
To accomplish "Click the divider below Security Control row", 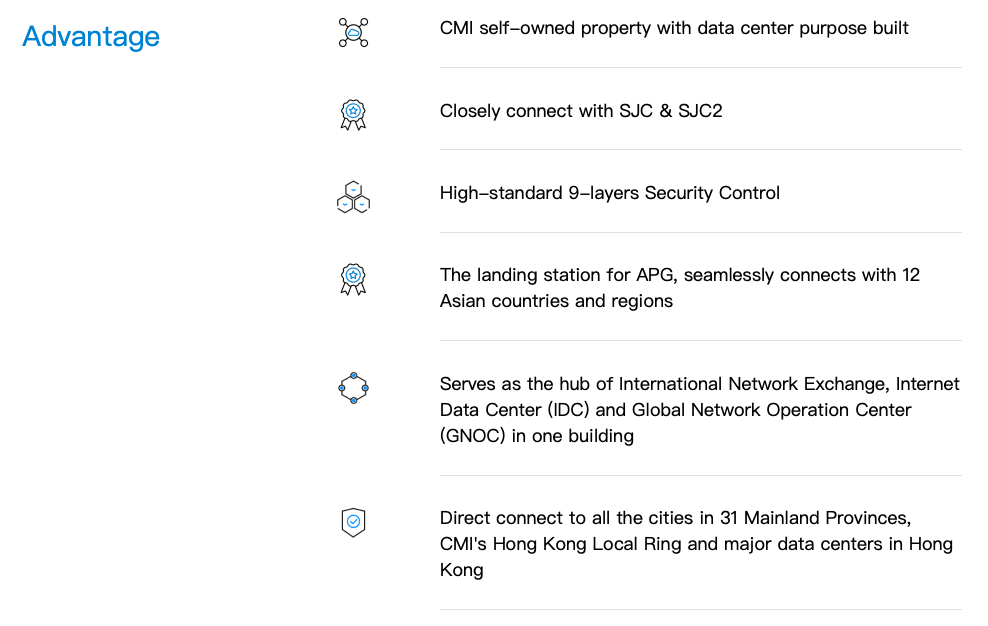I will [701, 233].
